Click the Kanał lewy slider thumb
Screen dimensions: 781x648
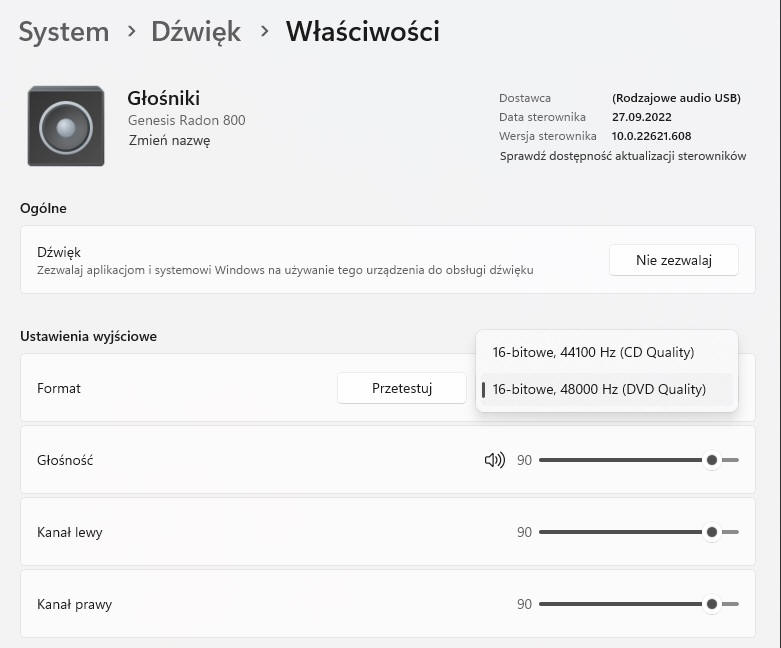(712, 532)
